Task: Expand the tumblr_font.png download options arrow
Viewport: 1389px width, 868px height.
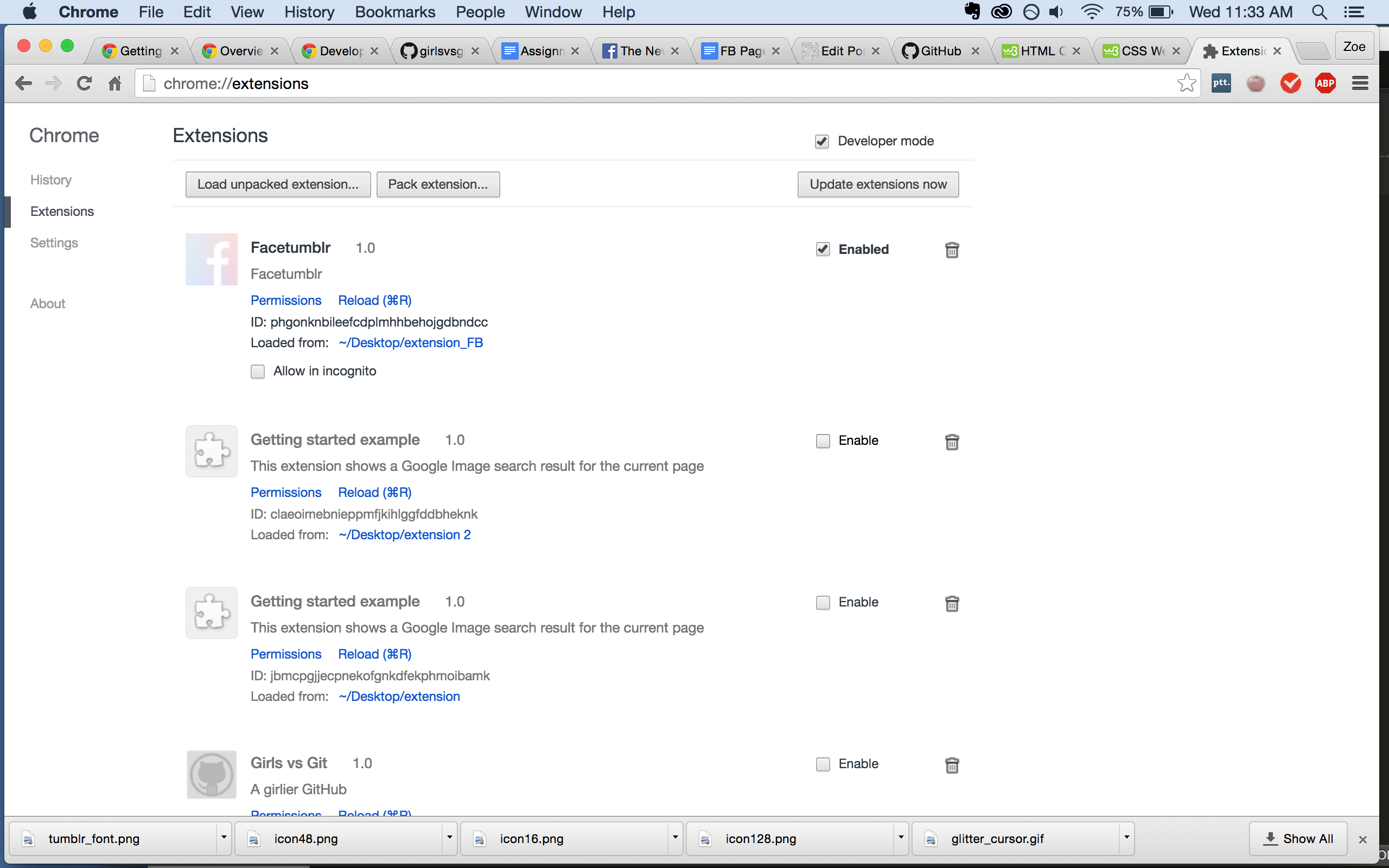Action: pos(224,838)
